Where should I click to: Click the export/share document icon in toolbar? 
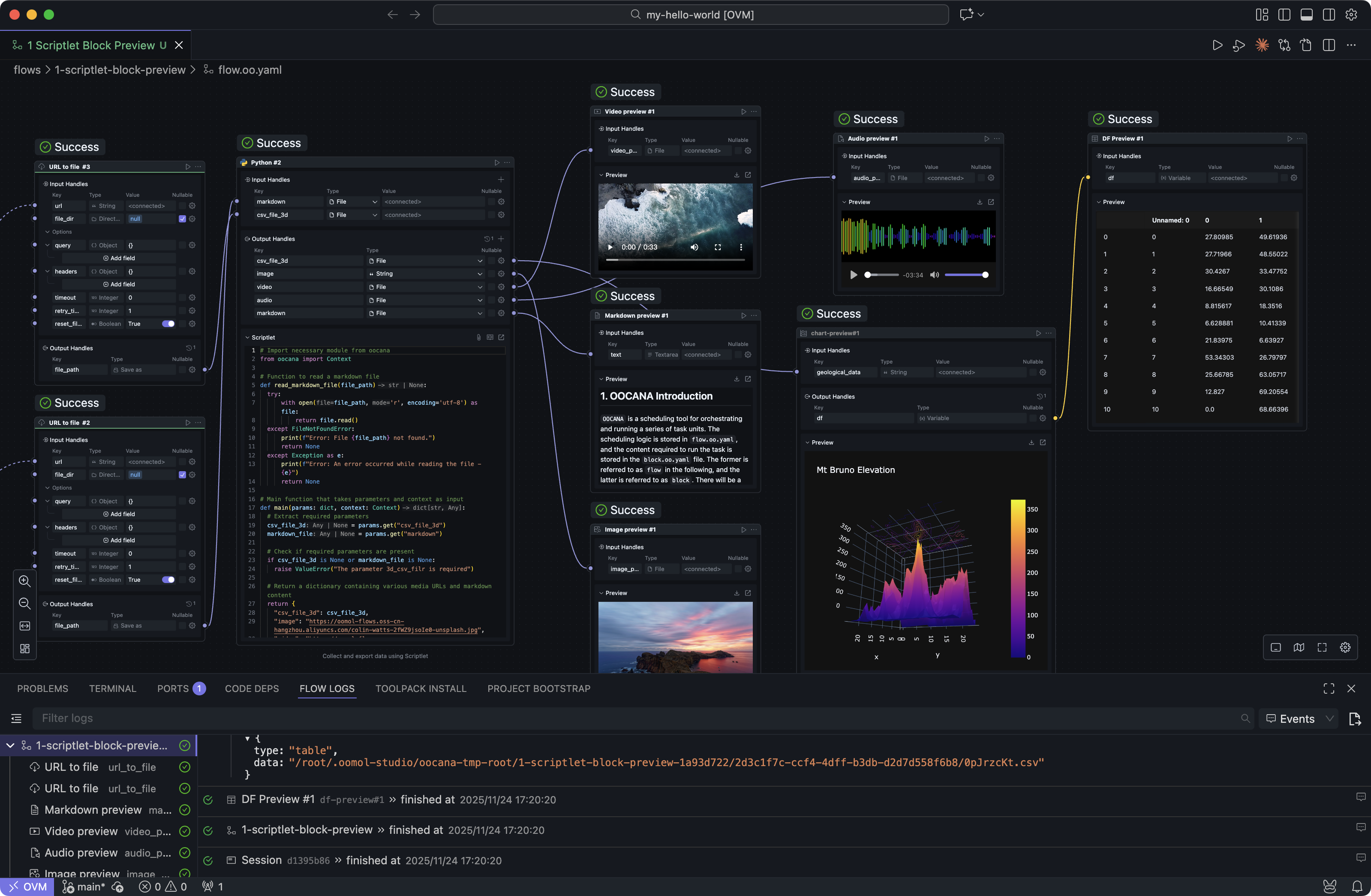1306,45
